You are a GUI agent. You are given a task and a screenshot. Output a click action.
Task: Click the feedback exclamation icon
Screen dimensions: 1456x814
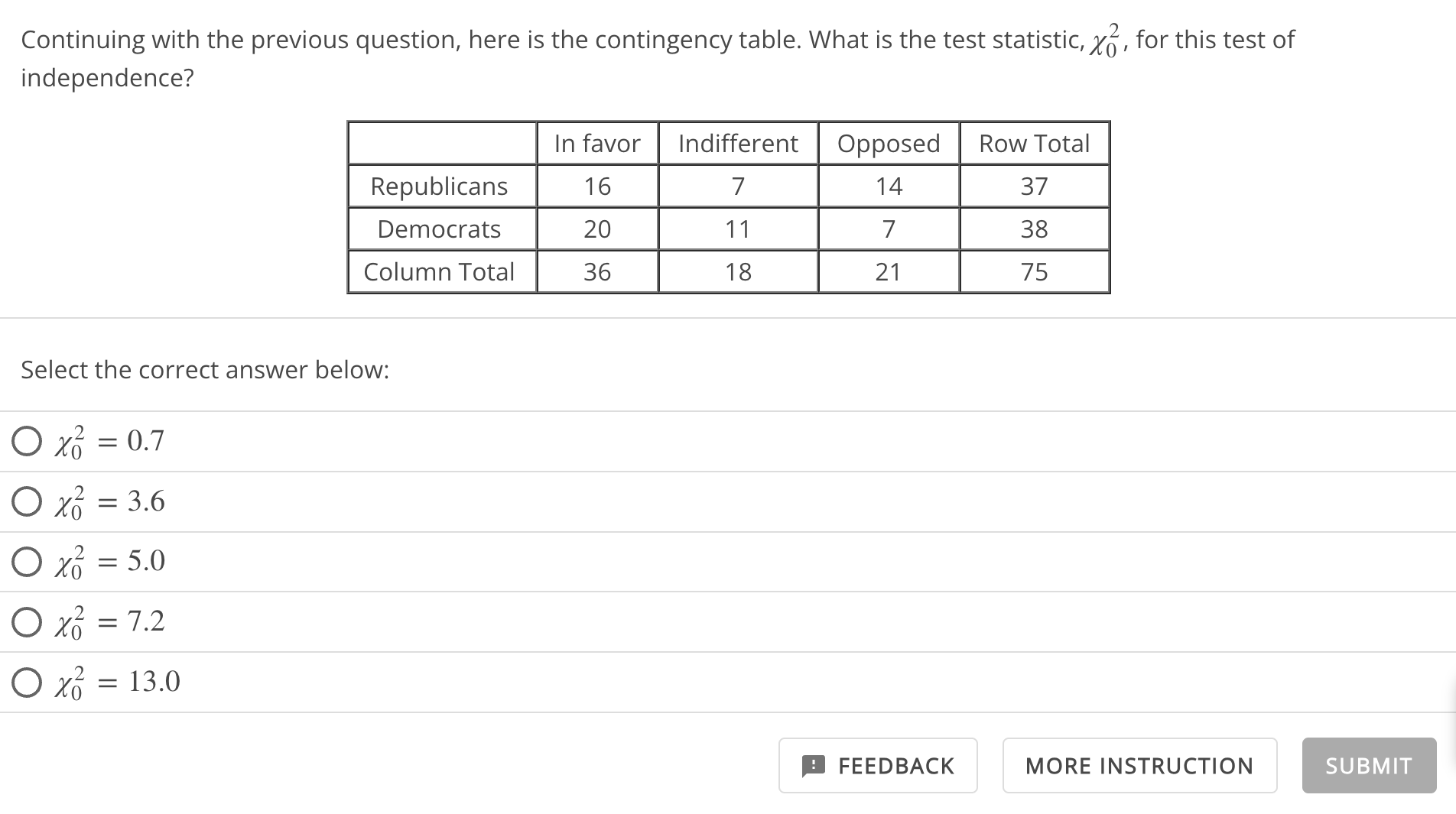tap(814, 765)
